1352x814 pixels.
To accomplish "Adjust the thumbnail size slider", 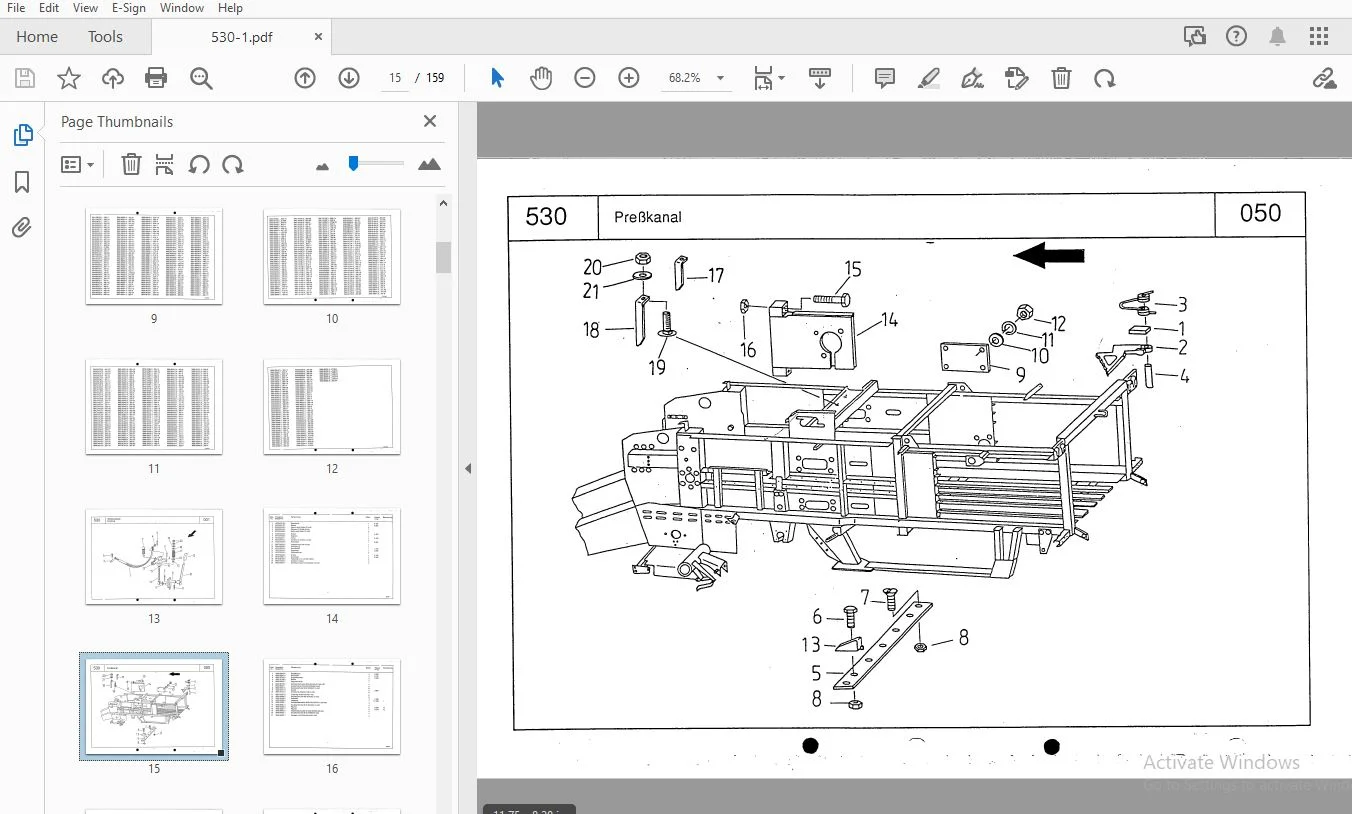I will tap(353, 163).
